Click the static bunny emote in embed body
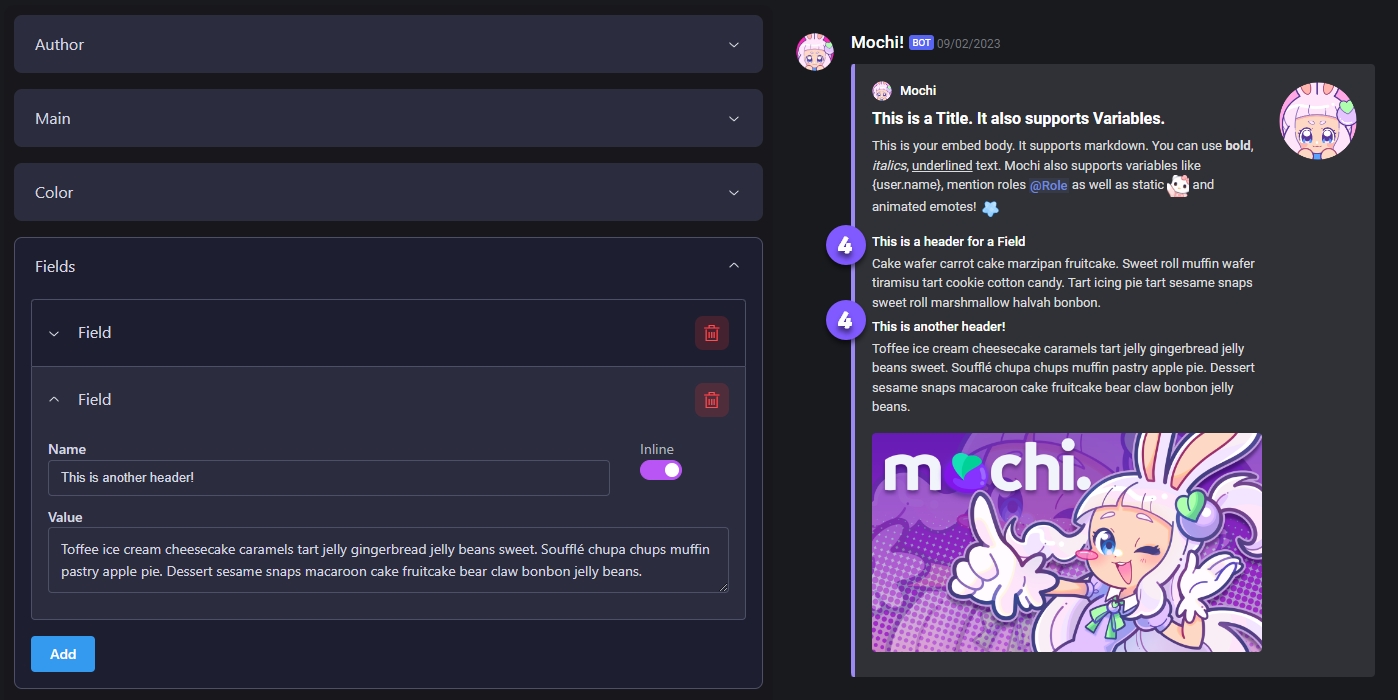This screenshot has height=700, width=1398. [1179, 185]
